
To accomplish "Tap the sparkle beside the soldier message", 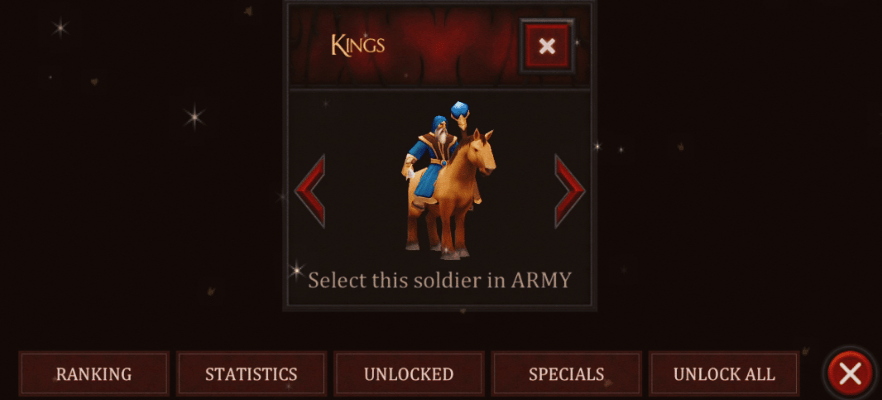I will pyautogui.click(x=296, y=271).
